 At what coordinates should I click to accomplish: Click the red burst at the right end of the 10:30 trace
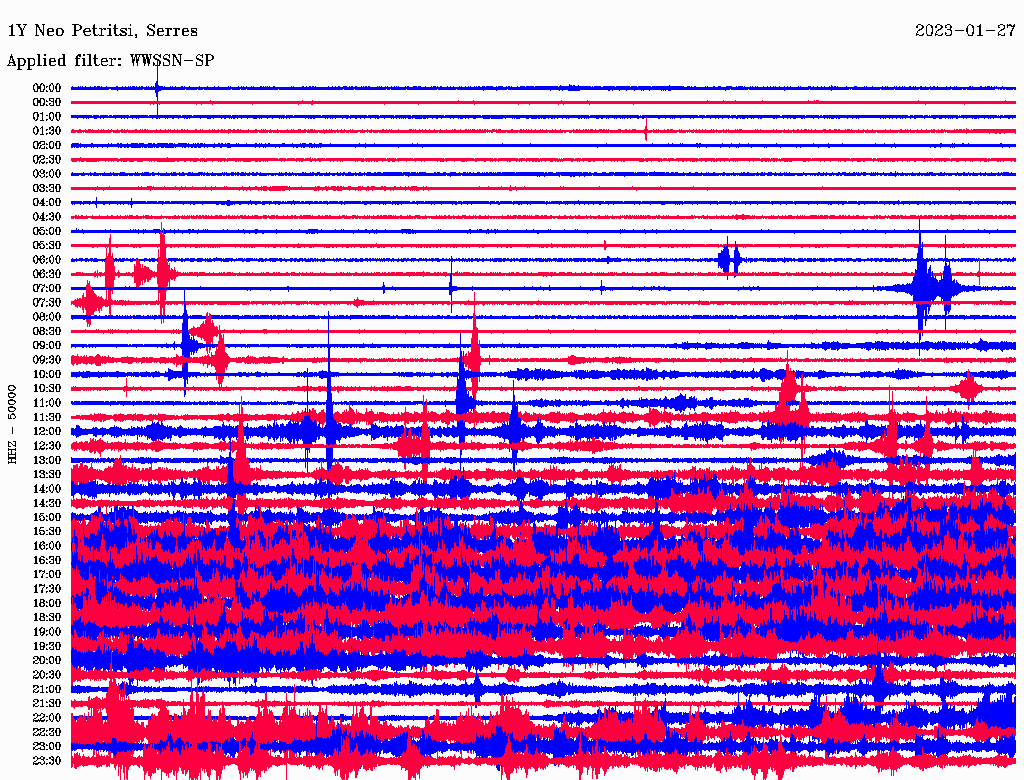click(x=968, y=388)
